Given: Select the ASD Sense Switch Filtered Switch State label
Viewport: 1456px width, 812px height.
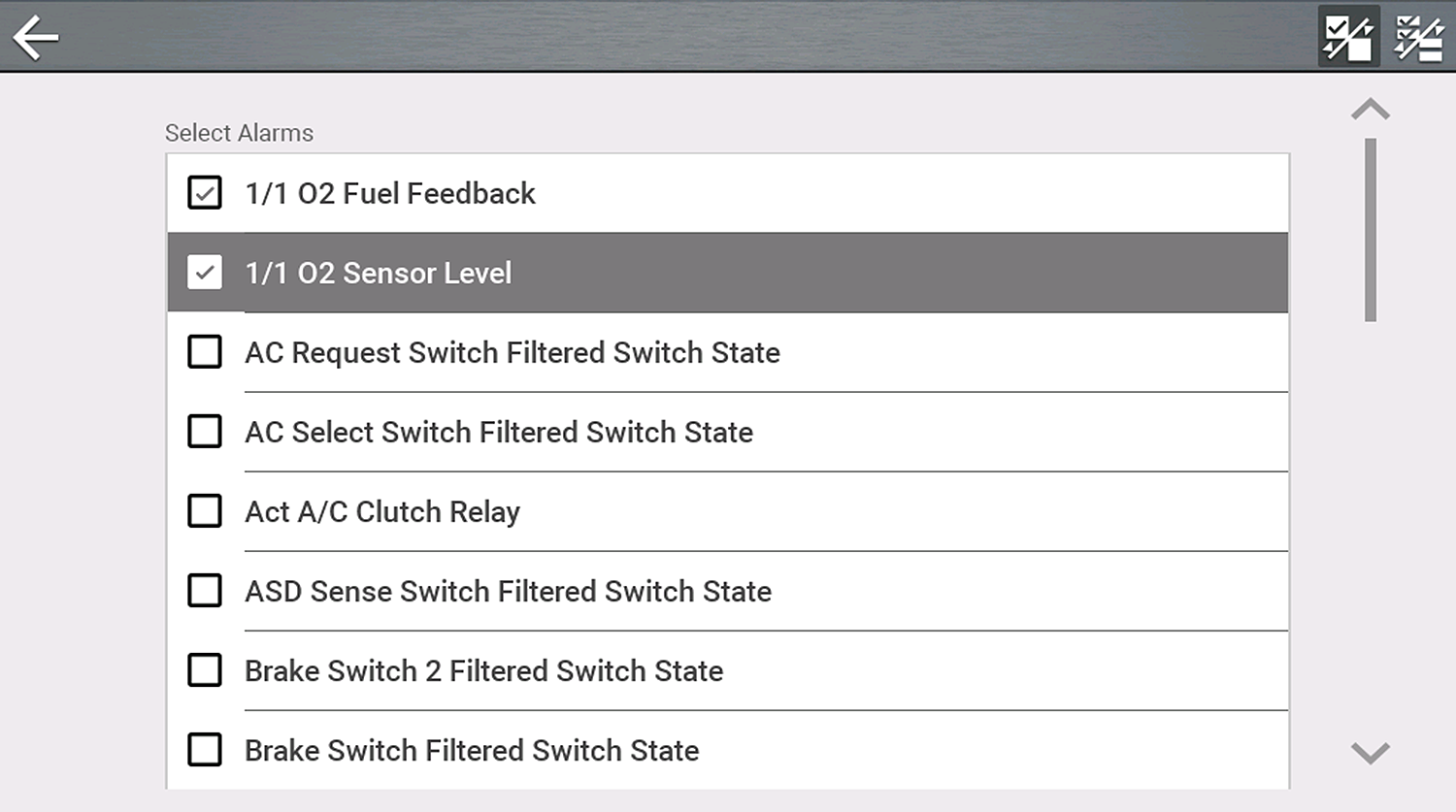Looking at the screenshot, I should 508,592.
